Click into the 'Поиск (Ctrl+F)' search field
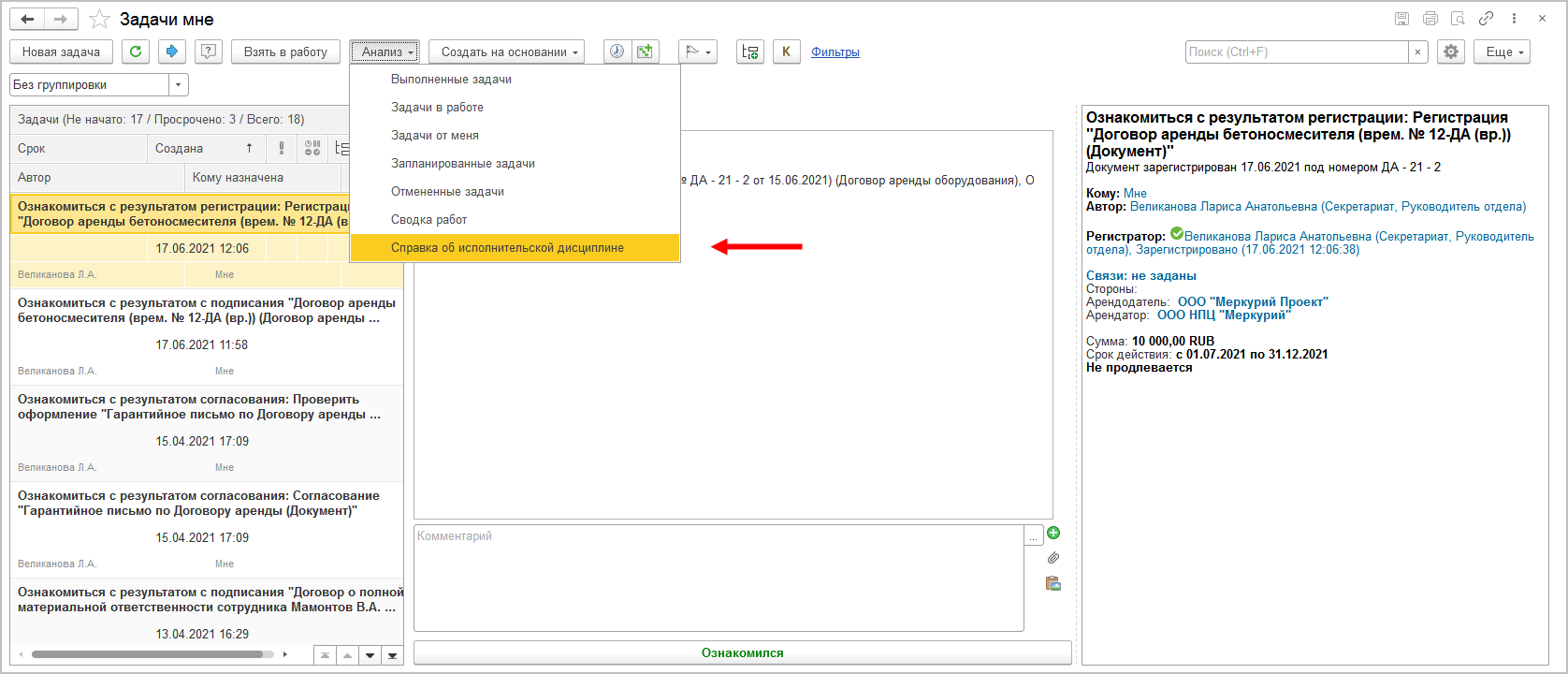Screen dimensions: 1568x674 click(1297, 51)
